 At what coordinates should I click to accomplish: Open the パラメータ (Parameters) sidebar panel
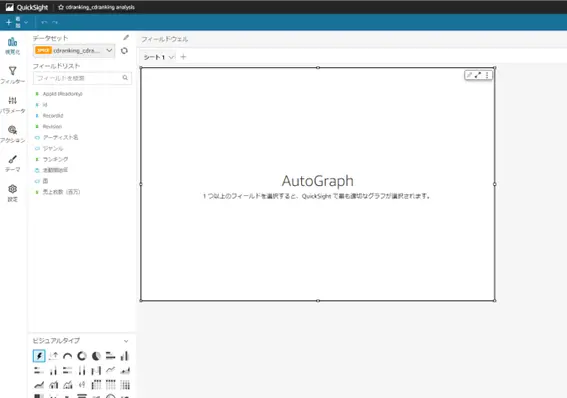click(x=12, y=105)
